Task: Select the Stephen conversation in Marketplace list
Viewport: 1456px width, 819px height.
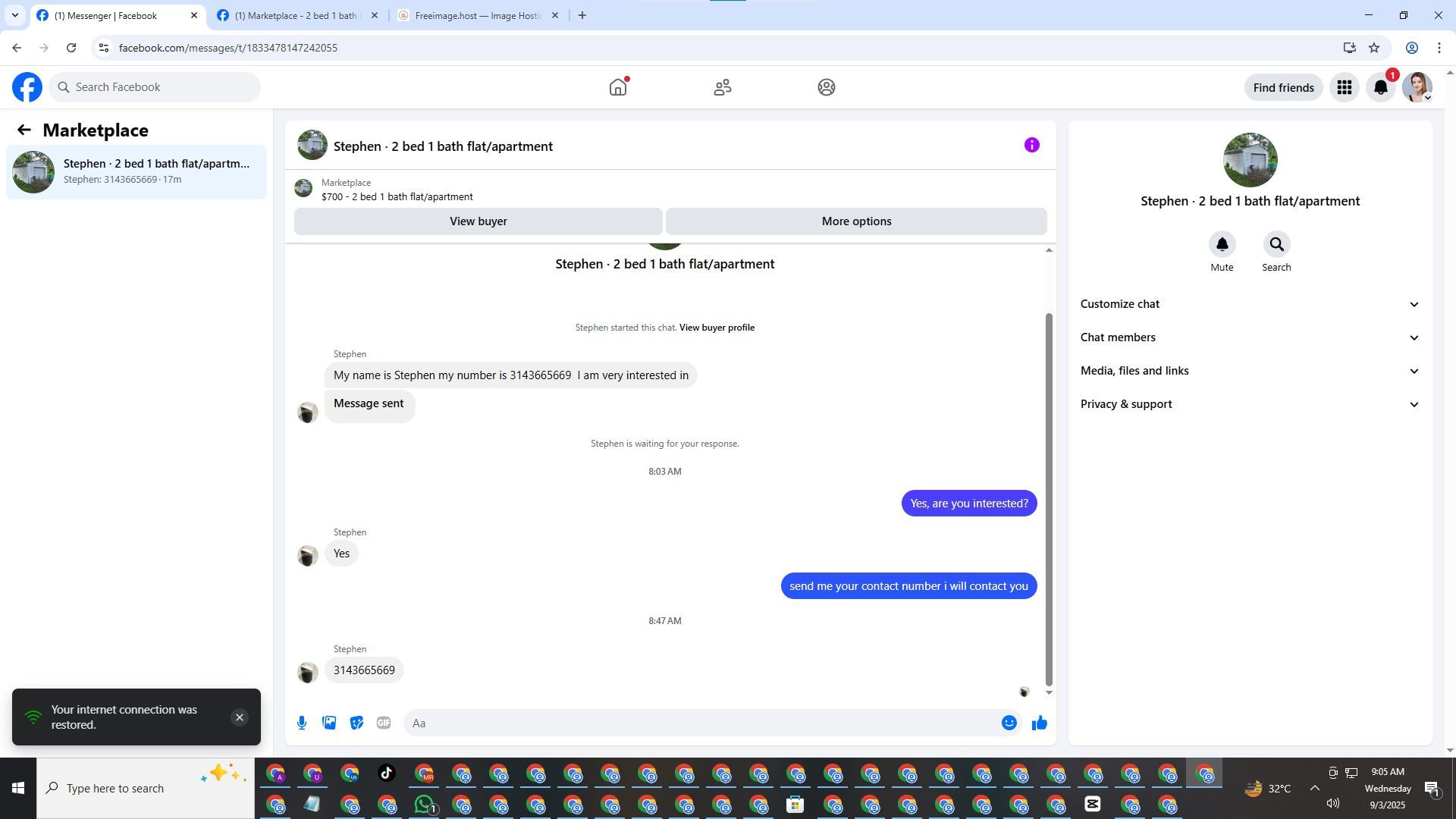Action: click(136, 172)
